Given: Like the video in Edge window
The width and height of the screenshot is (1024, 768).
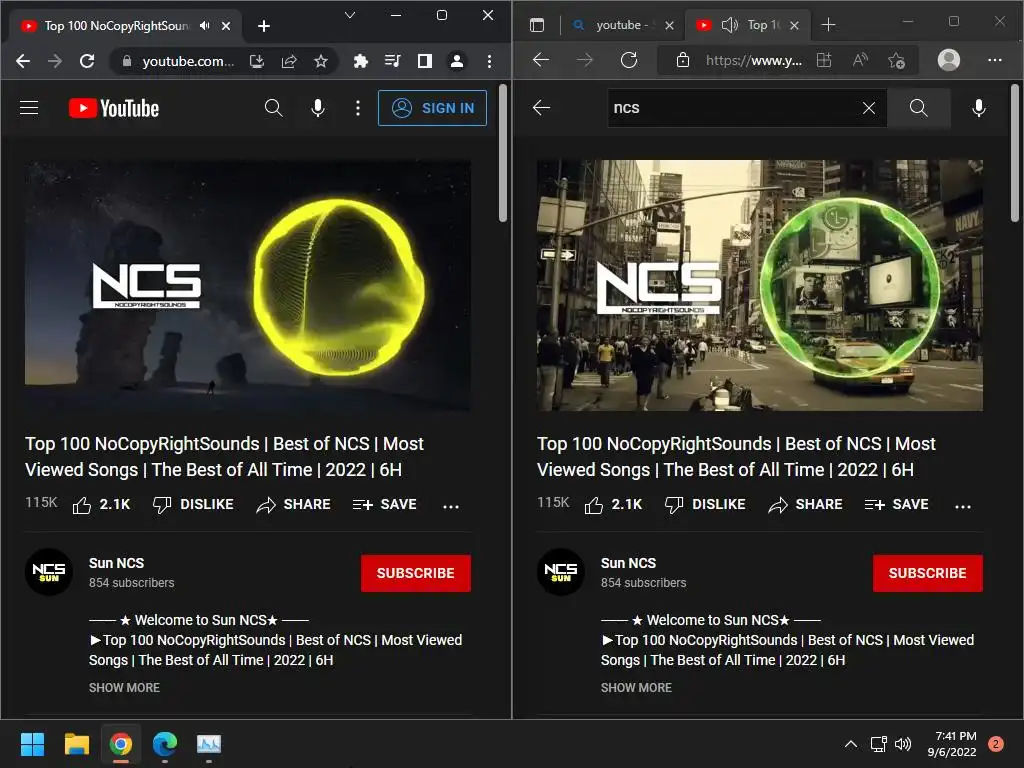Looking at the screenshot, I should (613, 504).
